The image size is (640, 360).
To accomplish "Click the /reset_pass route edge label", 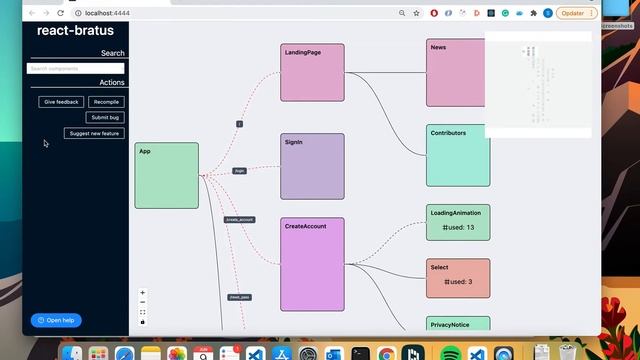I will coord(240,297).
